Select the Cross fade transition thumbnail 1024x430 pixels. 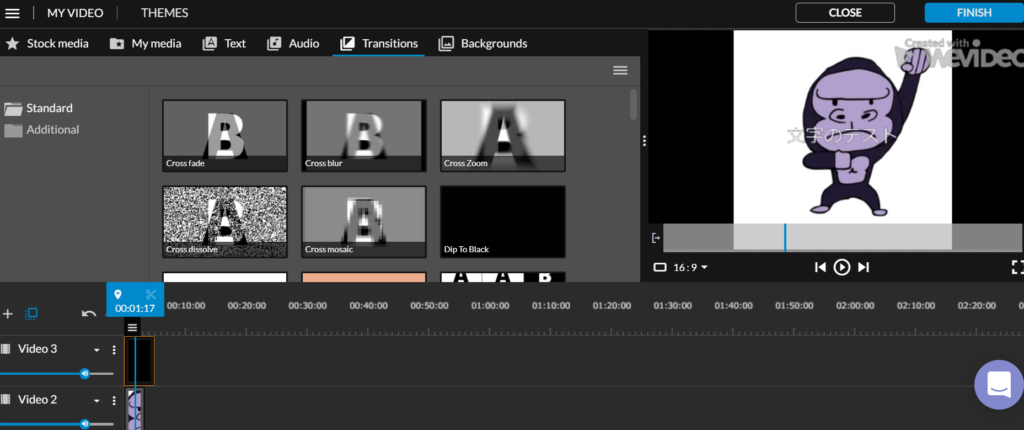pyautogui.click(x=225, y=135)
